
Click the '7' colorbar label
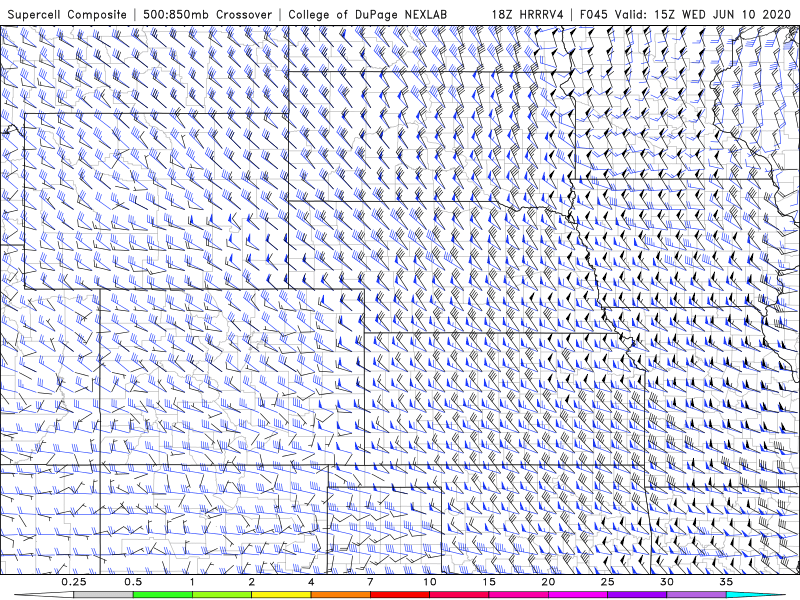(x=370, y=582)
